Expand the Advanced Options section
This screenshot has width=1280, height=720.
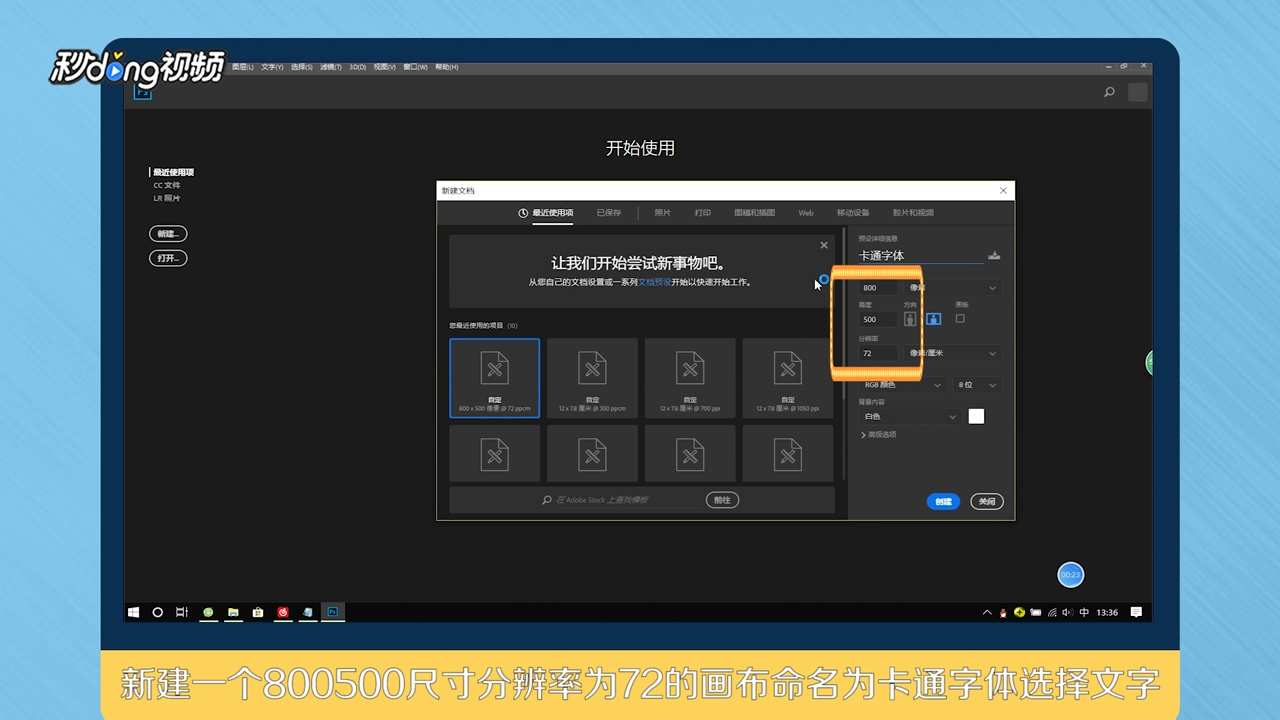tap(878, 435)
